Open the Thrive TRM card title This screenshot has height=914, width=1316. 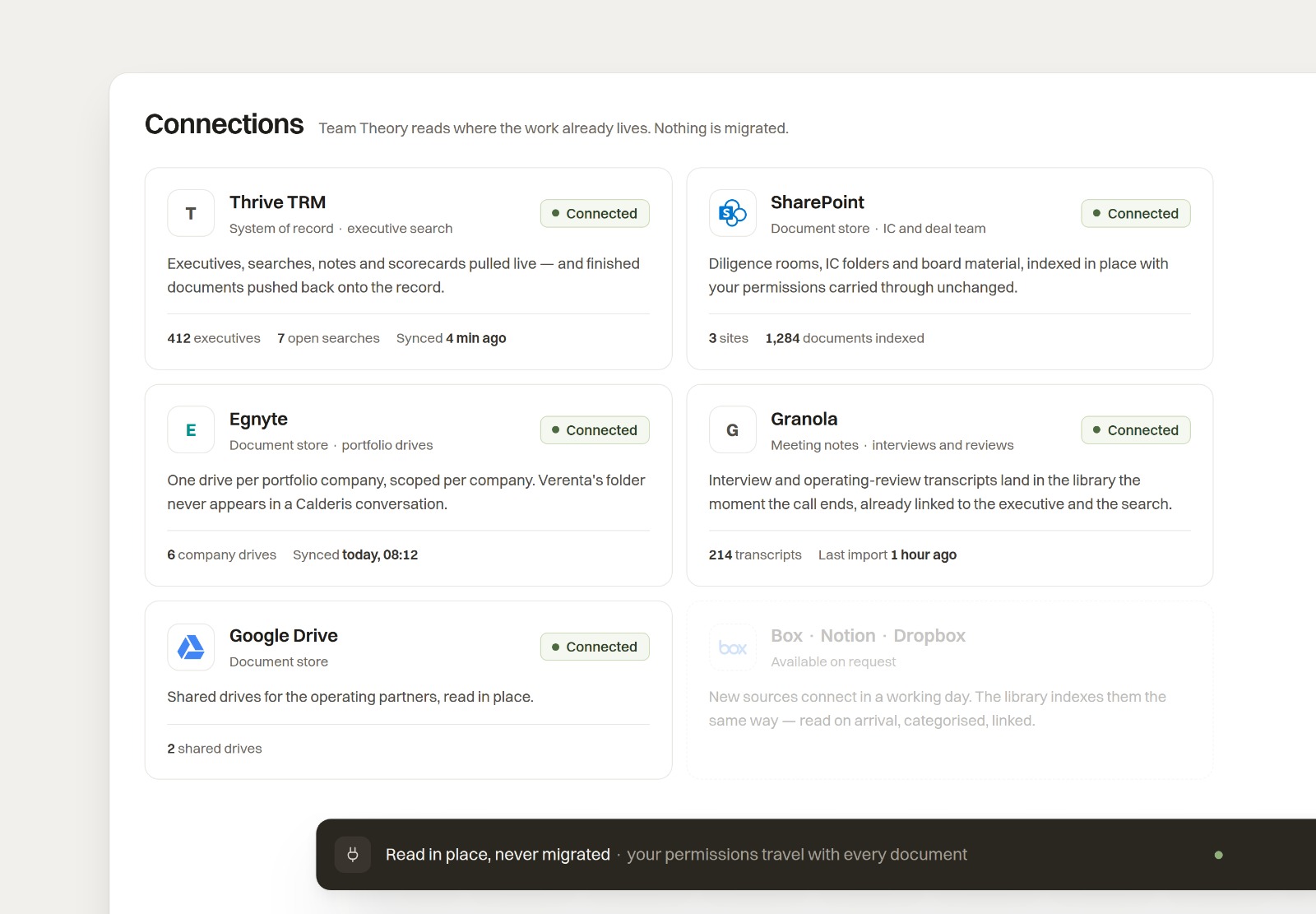[x=277, y=202]
